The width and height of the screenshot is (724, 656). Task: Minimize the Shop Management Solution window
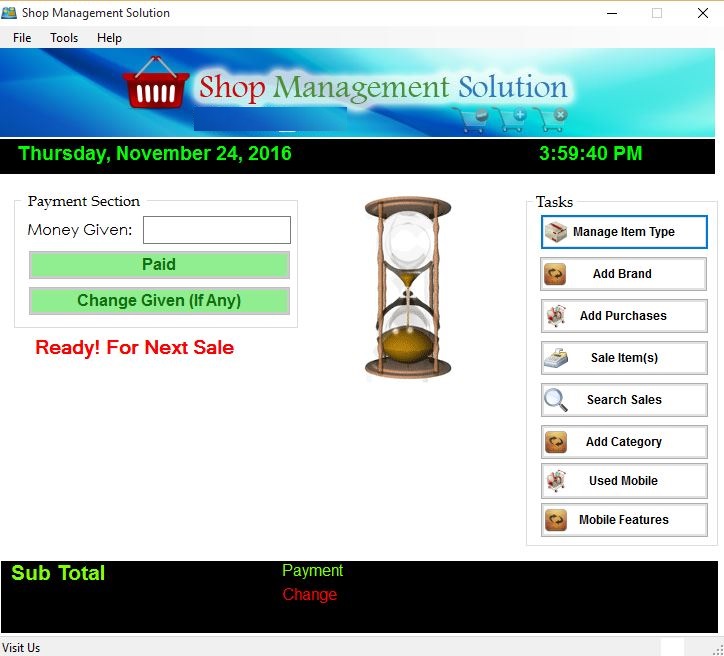point(612,13)
